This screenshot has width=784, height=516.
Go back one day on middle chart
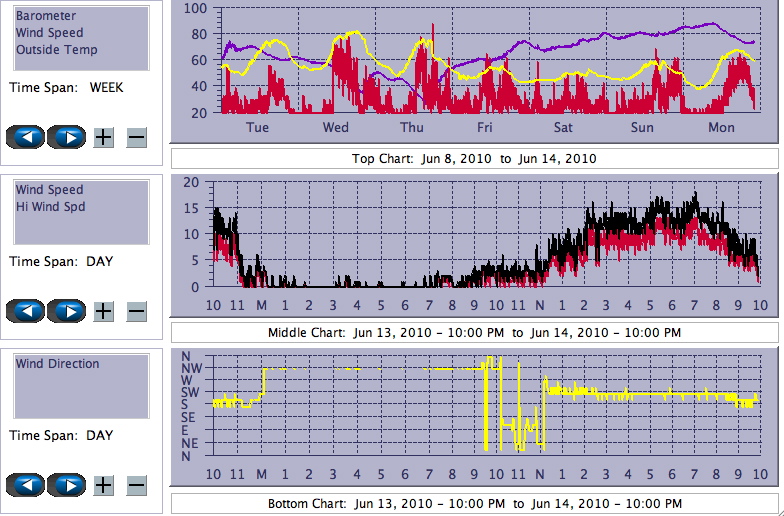coord(28,311)
